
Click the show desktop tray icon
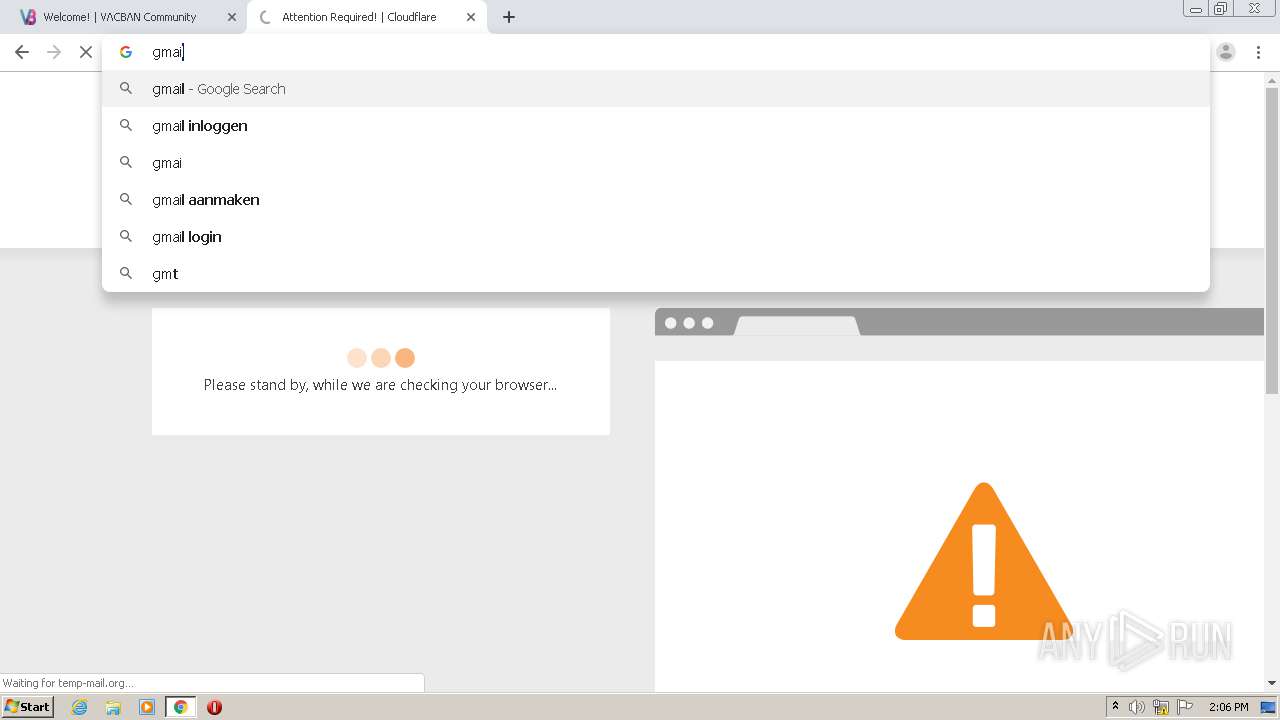[x=1268, y=707]
